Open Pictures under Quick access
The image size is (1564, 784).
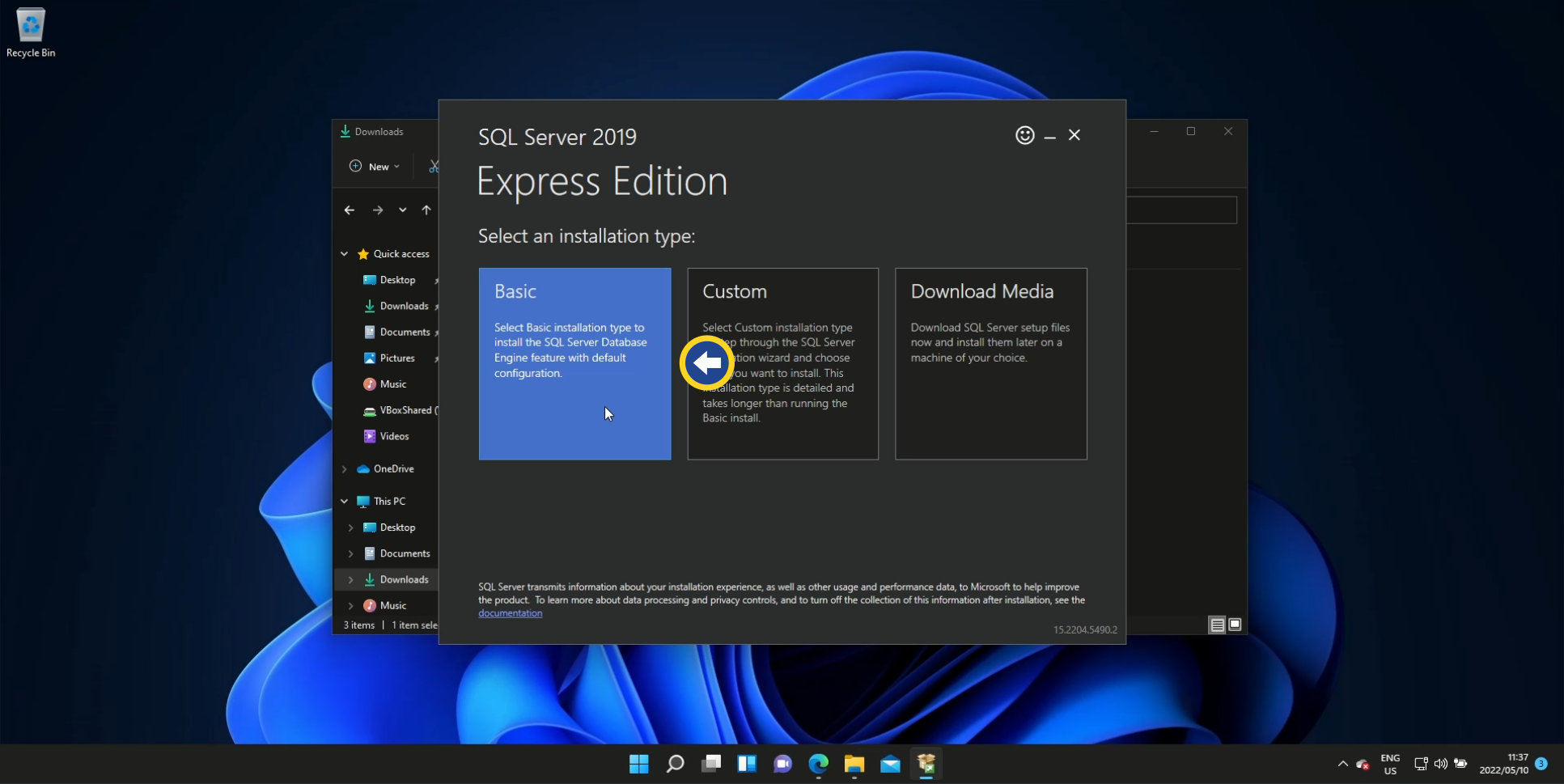[397, 358]
